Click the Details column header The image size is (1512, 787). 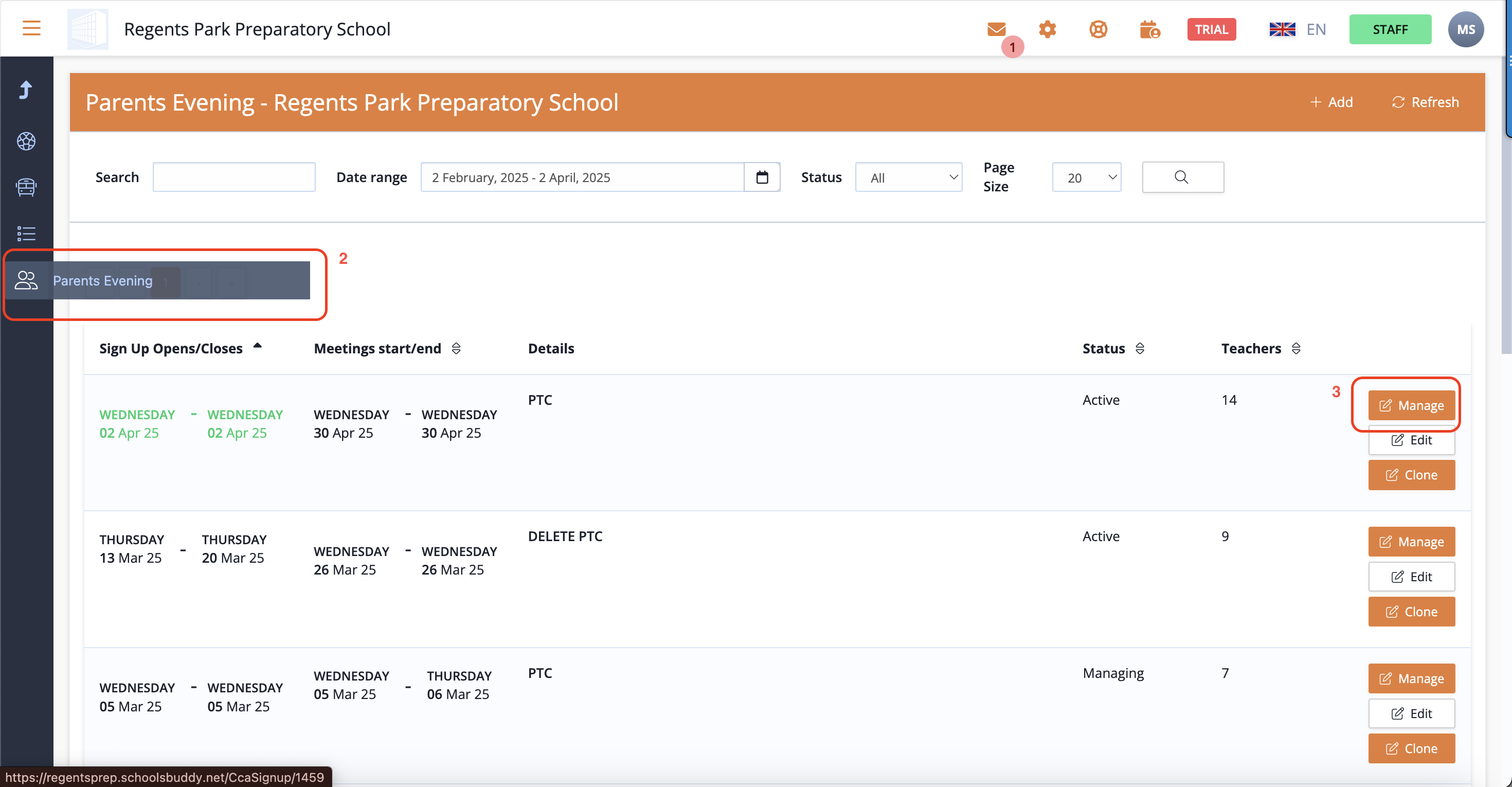pyautogui.click(x=551, y=348)
